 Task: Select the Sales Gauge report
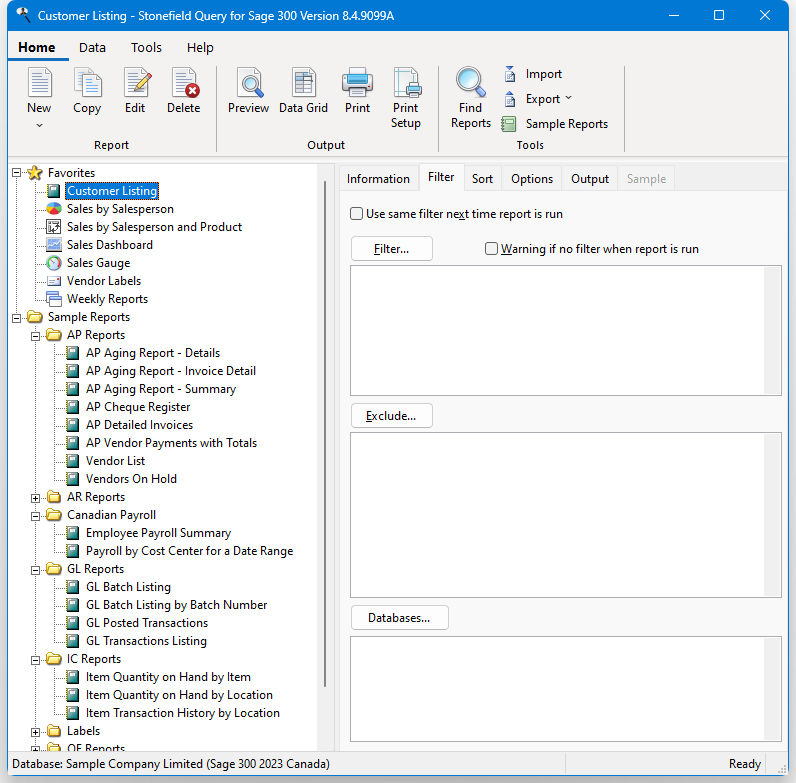click(x=98, y=263)
